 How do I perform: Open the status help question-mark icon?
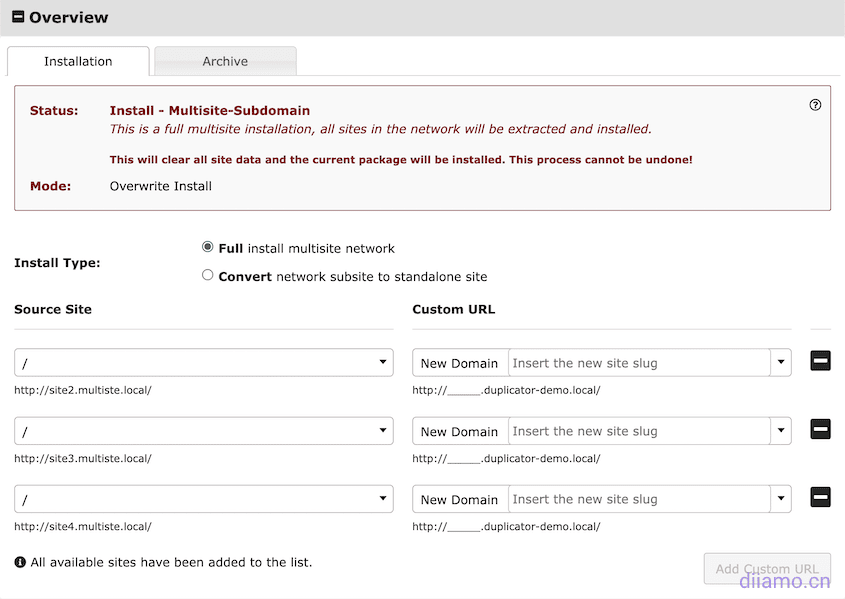click(815, 105)
